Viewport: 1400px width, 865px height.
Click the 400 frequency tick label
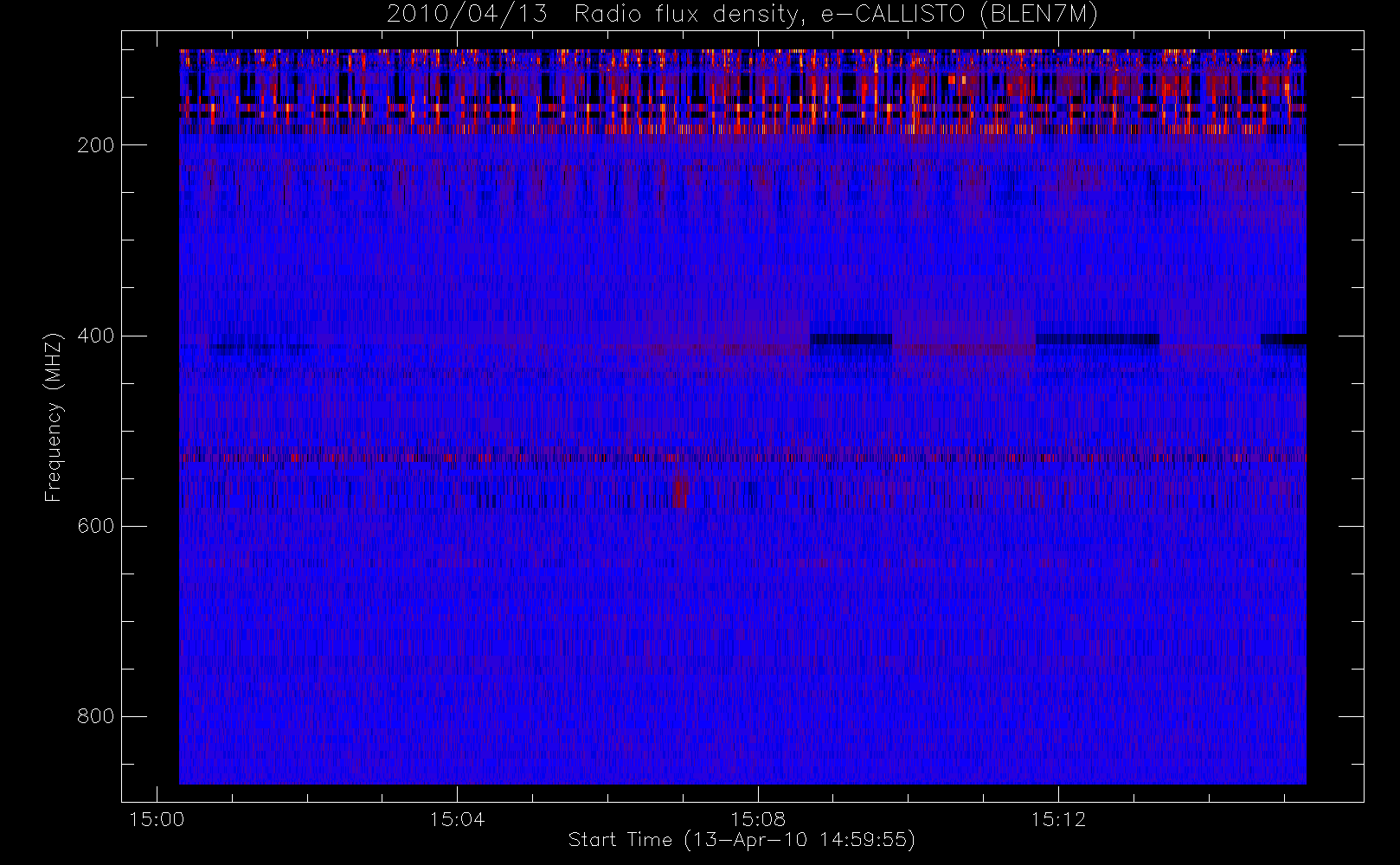tap(96, 336)
